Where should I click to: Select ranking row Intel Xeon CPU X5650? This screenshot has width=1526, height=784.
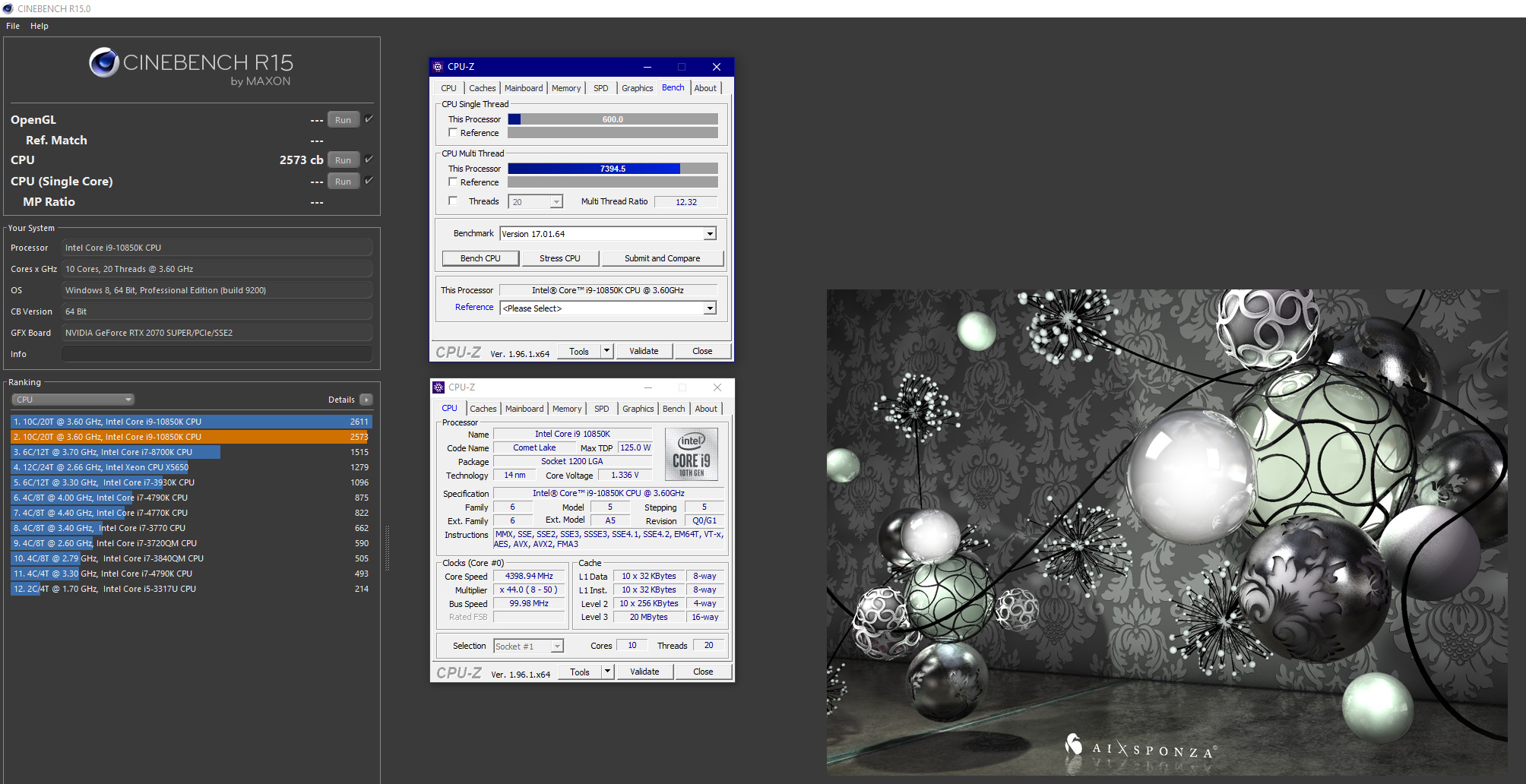click(191, 467)
